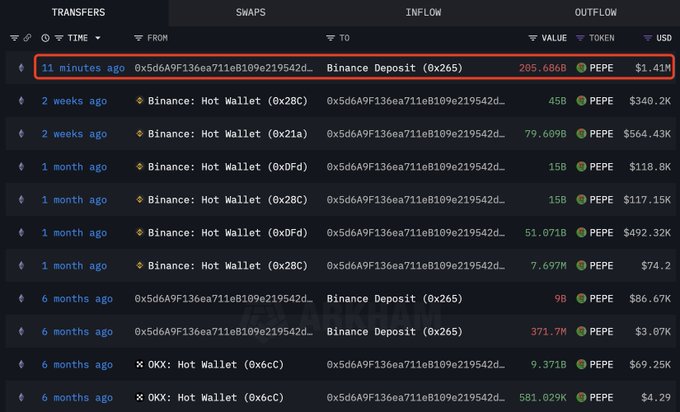This screenshot has height=412, width=680.
Task: Click sender address in 205.686B row
Action: point(223,68)
